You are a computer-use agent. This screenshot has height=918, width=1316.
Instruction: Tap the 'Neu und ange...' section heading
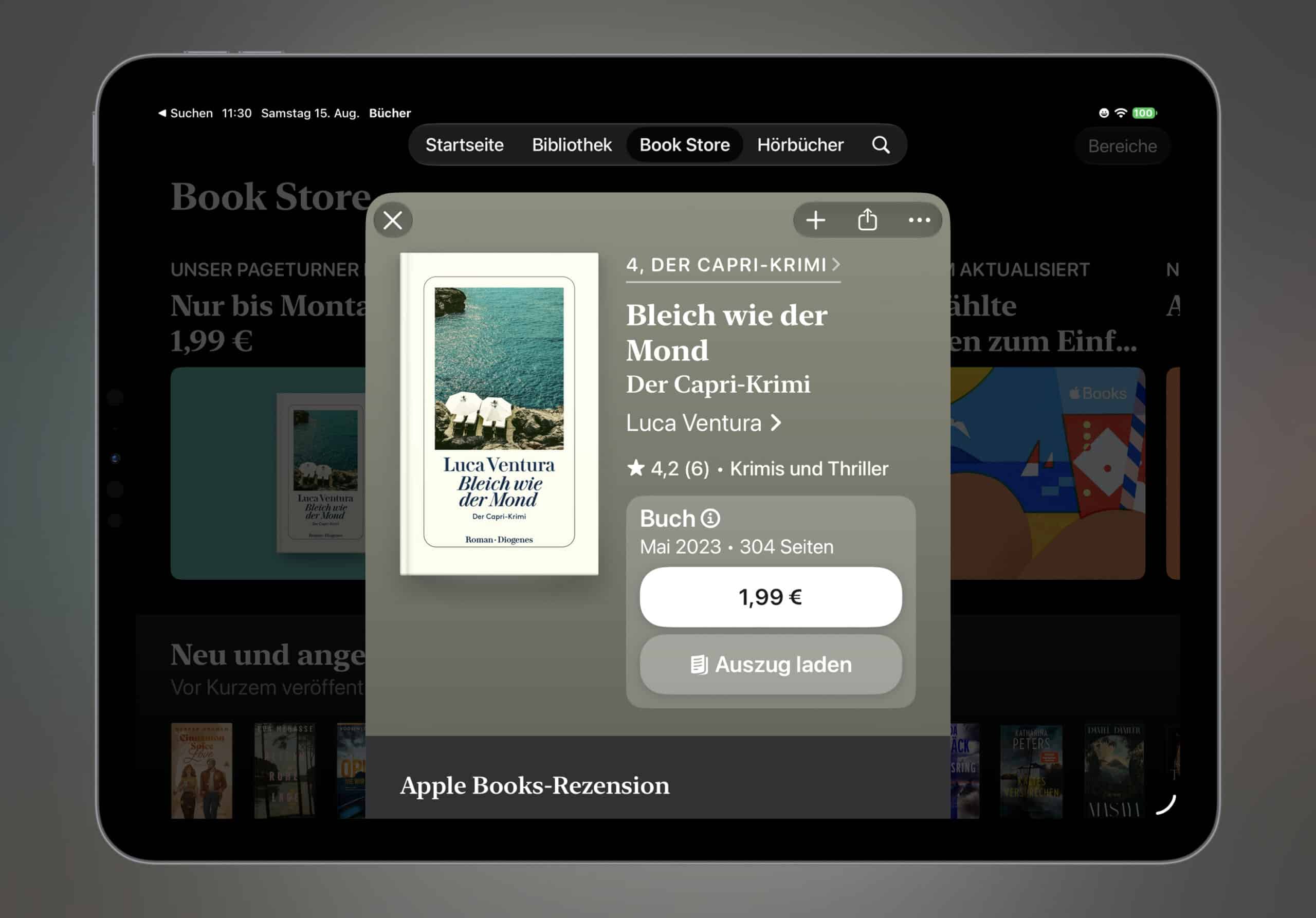(268, 654)
